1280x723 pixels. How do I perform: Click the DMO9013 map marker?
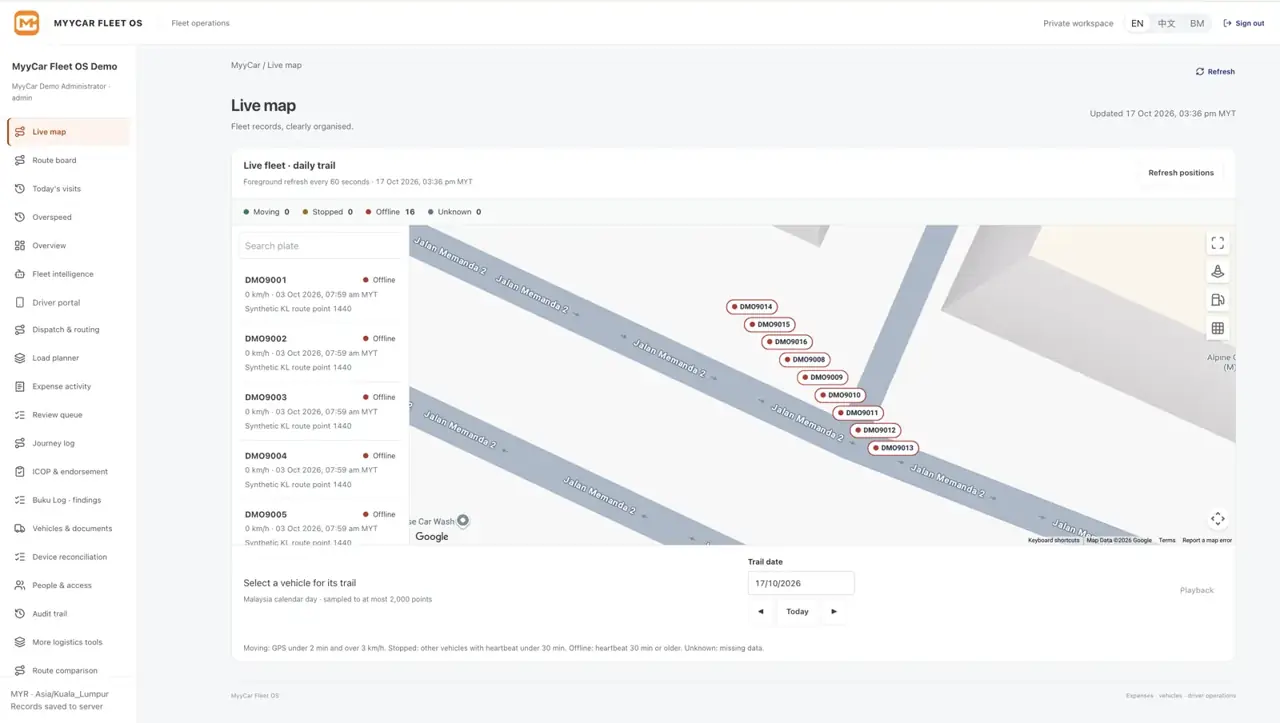pyautogui.click(x=892, y=448)
